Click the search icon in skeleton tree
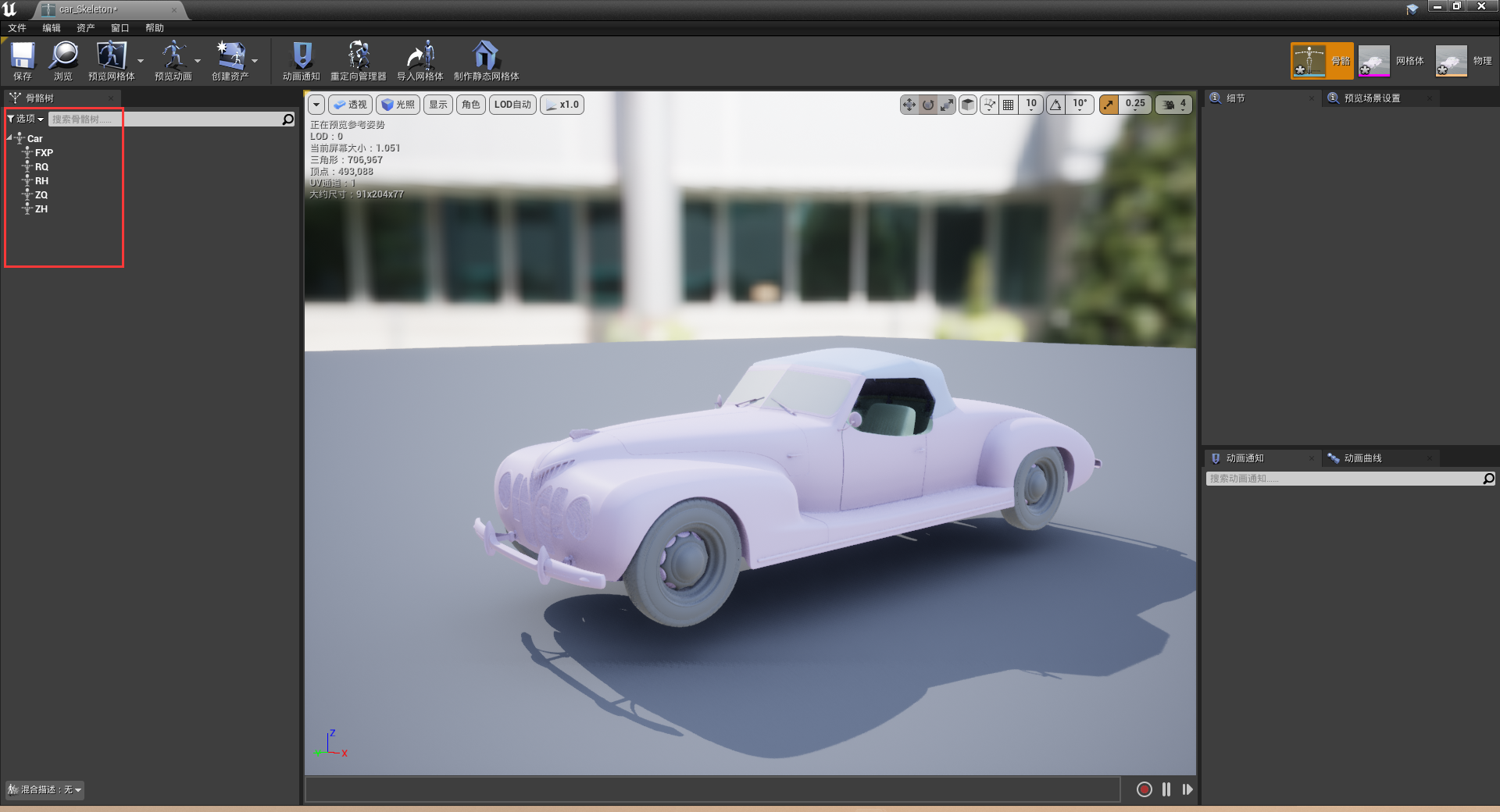1500x812 pixels. pyautogui.click(x=288, y=119)
